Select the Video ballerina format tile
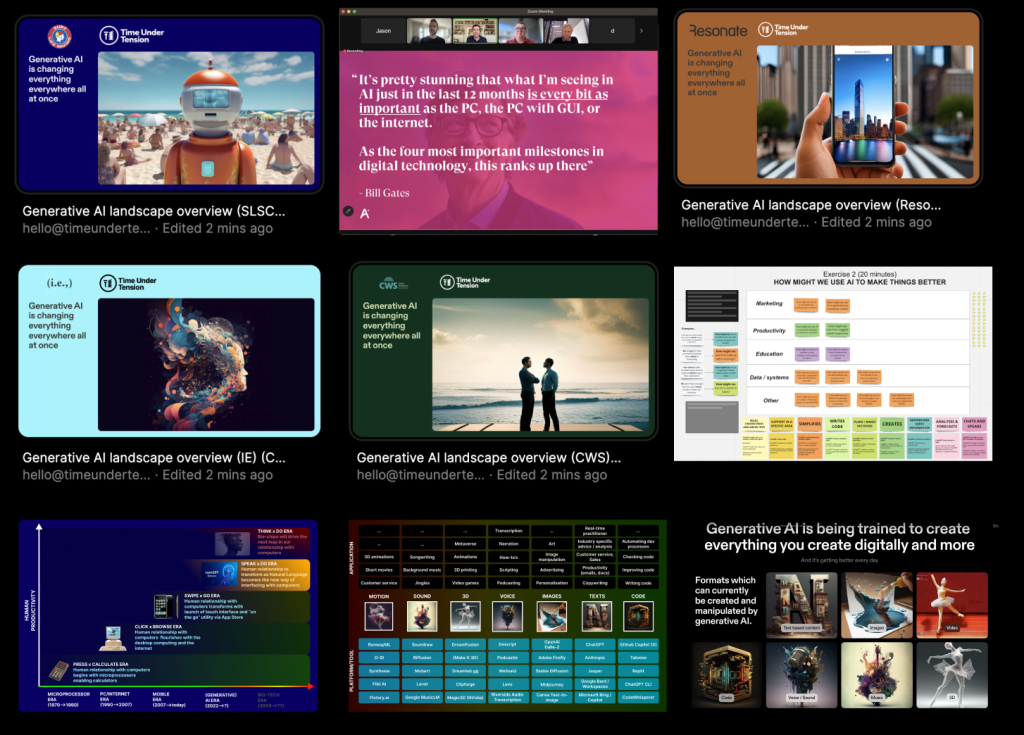Image resolution: width=1024 pixels, height=735 pixels. coord(952,604)
